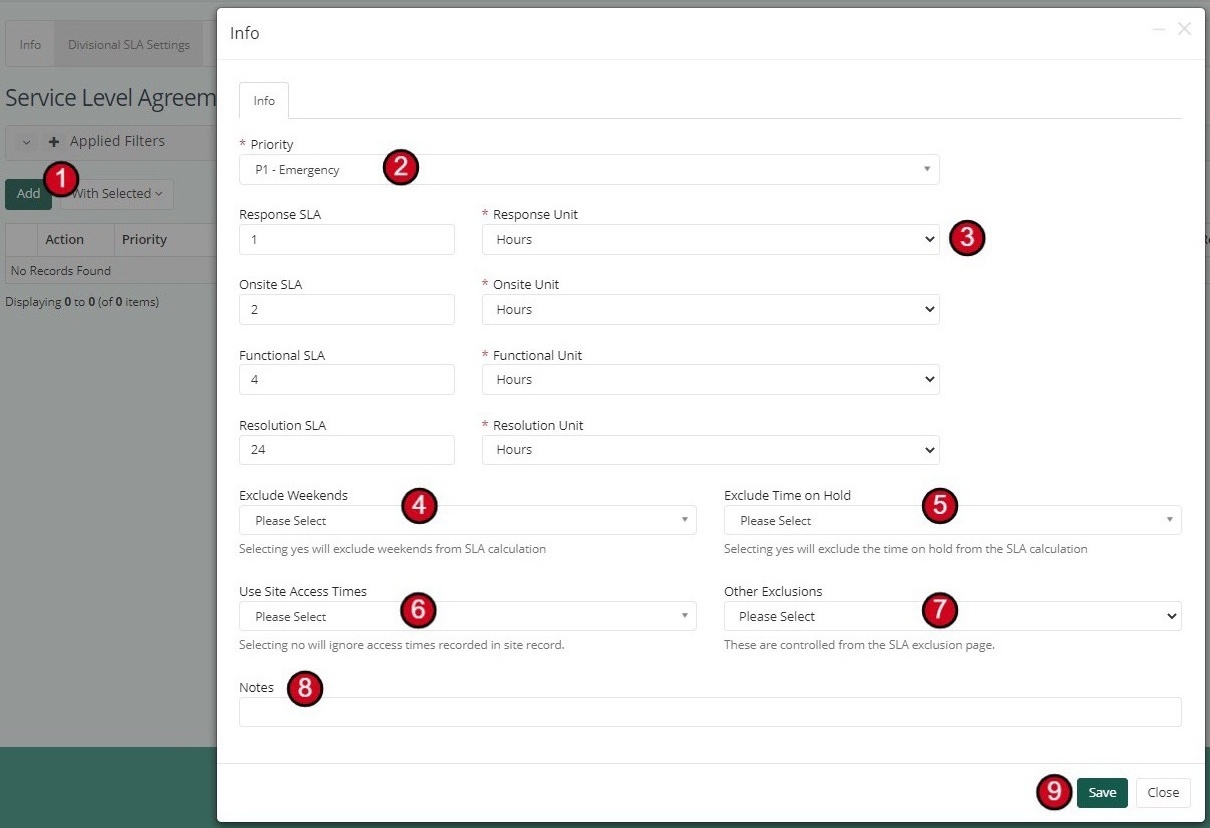Open the Use Site Access Times dropdown
This screenshot has width=1210, height=828.
click(x=467, y=616)
